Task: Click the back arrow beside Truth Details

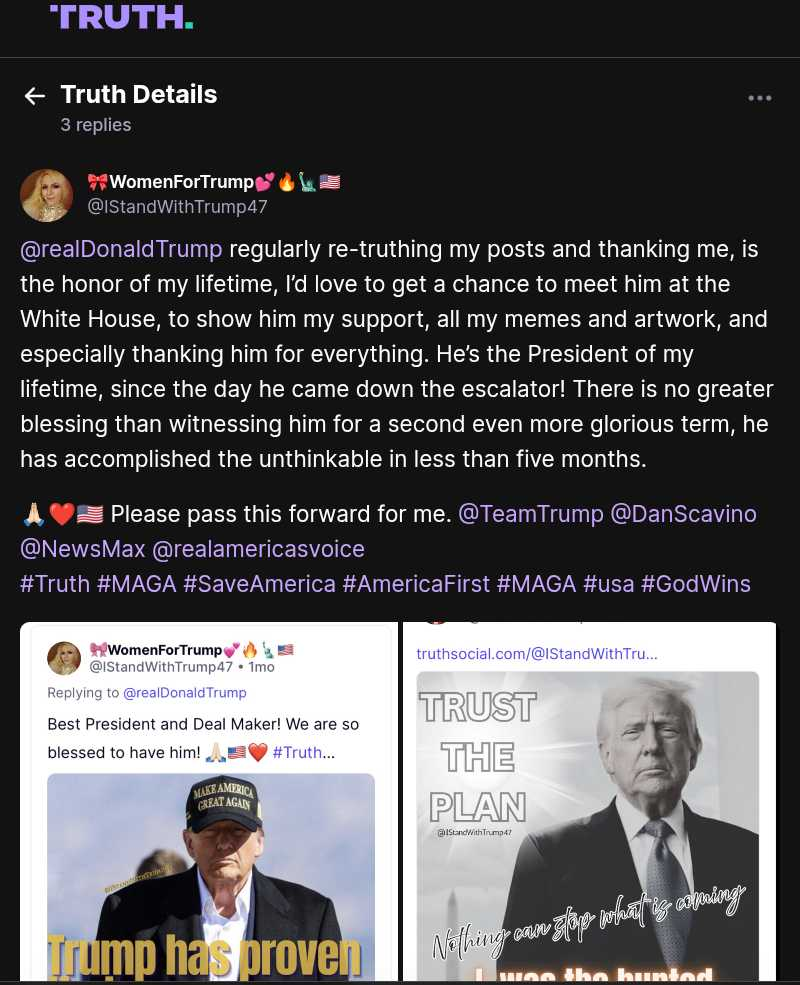Action: [35, 96]
